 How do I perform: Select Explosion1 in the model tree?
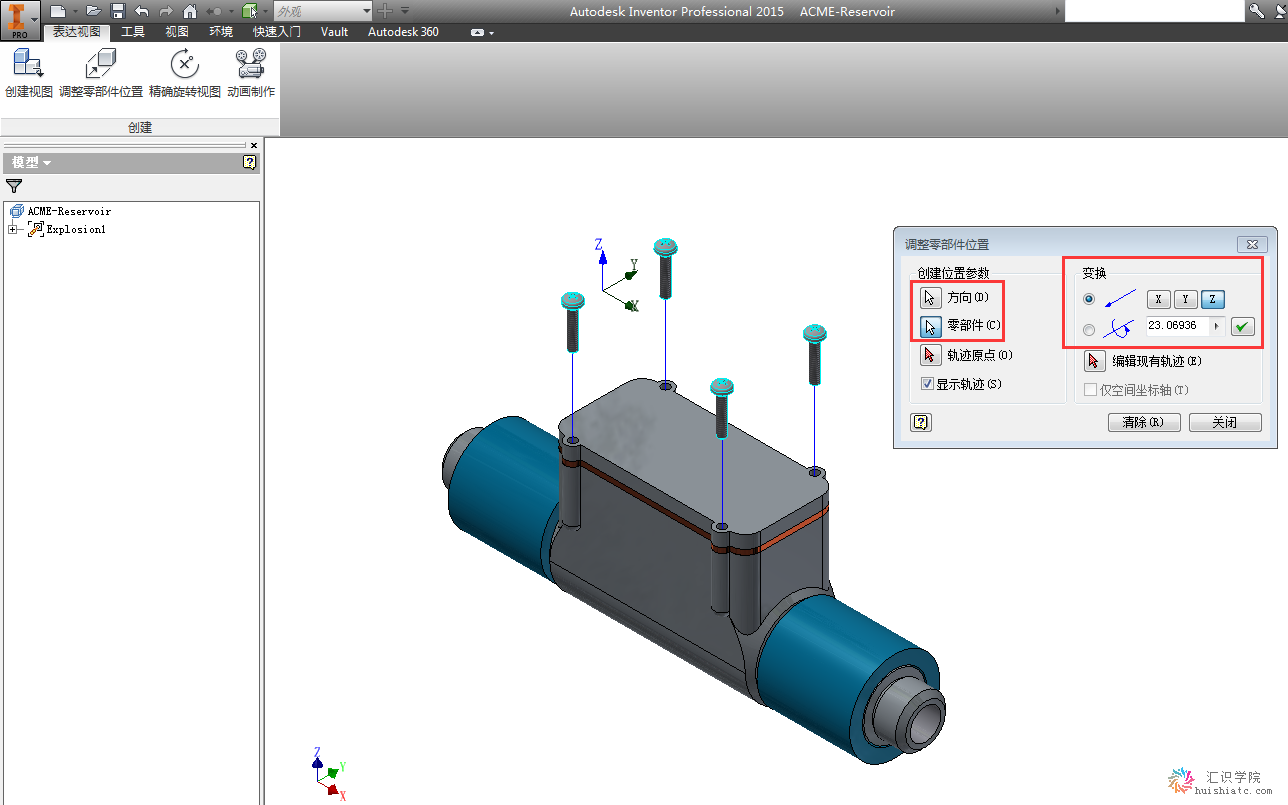[x=76, y=229]
